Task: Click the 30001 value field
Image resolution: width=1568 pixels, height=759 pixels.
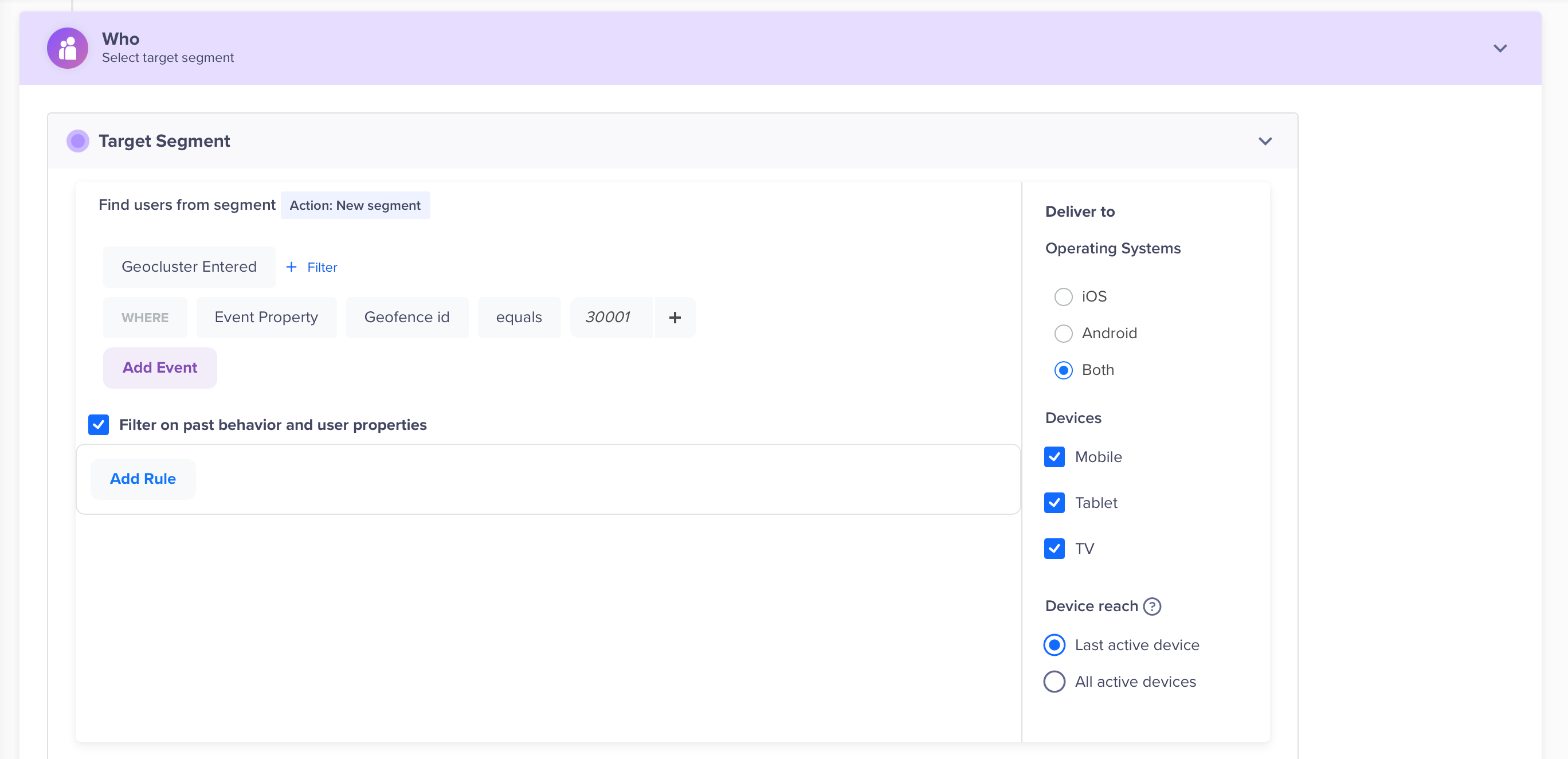Action: 609,318
